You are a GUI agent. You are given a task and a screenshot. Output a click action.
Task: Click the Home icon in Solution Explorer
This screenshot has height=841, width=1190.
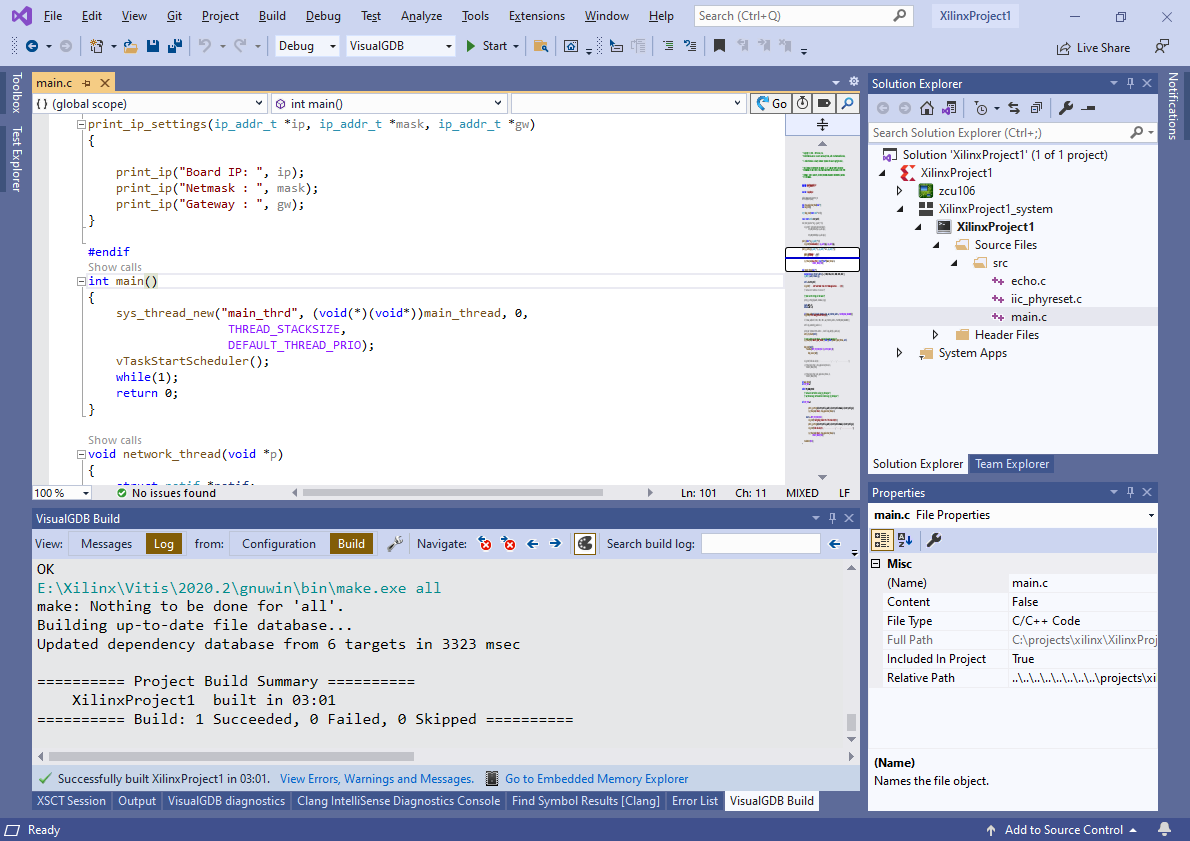[x=927, y=109]
